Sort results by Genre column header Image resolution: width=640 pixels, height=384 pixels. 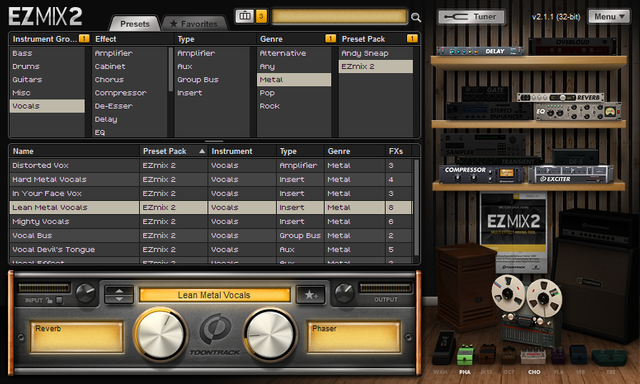(x=355, y=151)
